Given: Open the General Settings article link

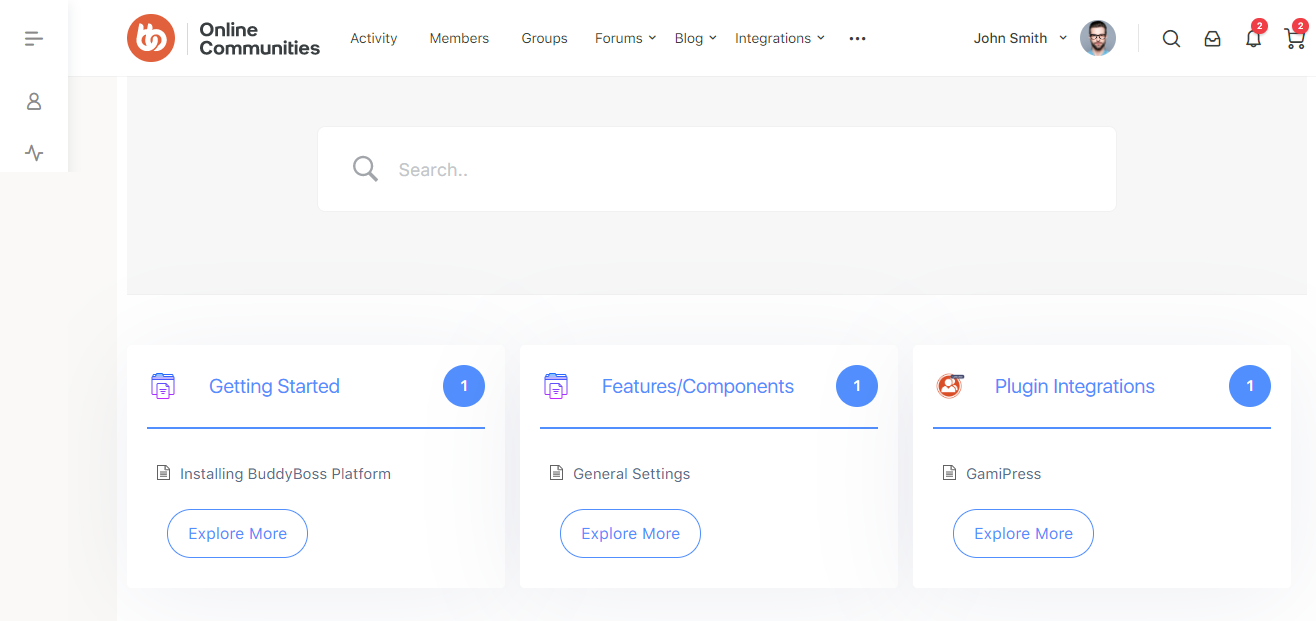Looking at the screenshot, I should click(x=631, y=473).
